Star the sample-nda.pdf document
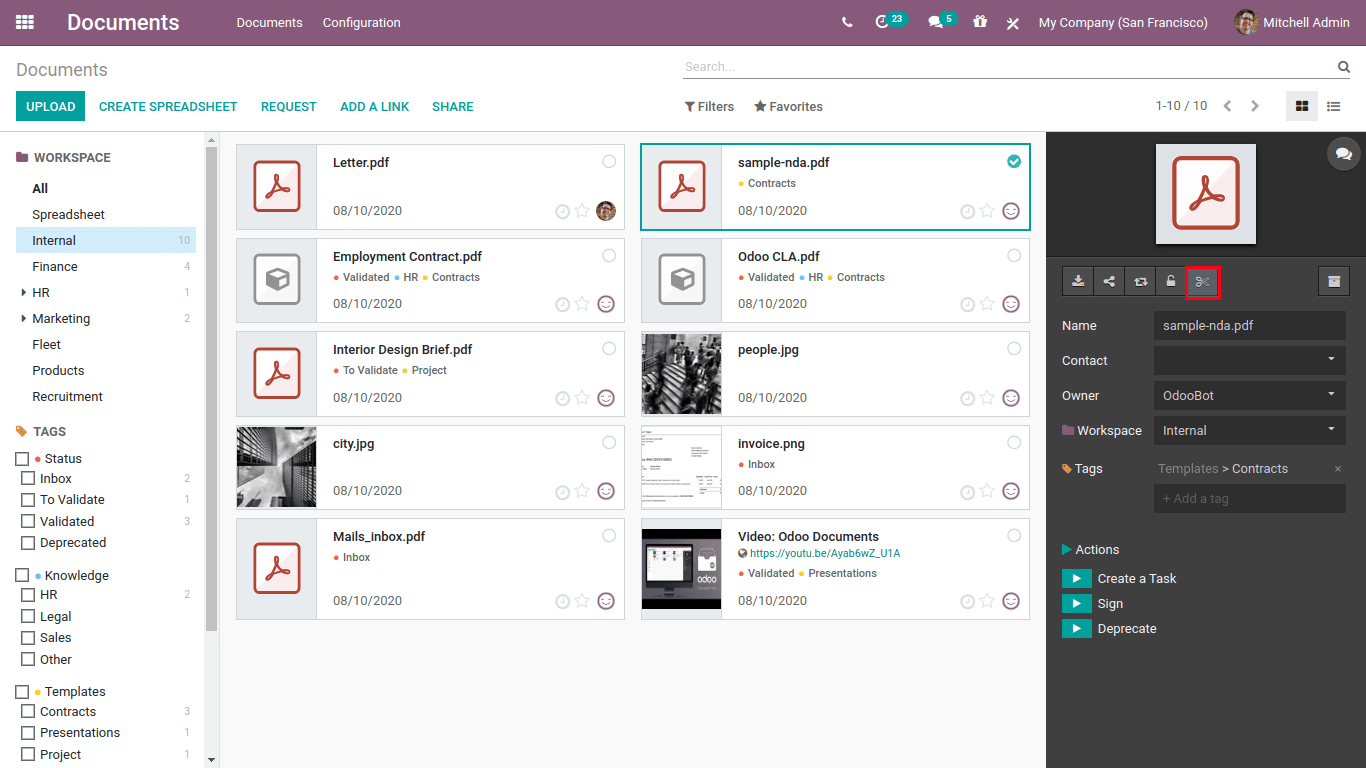 (987, 211)
